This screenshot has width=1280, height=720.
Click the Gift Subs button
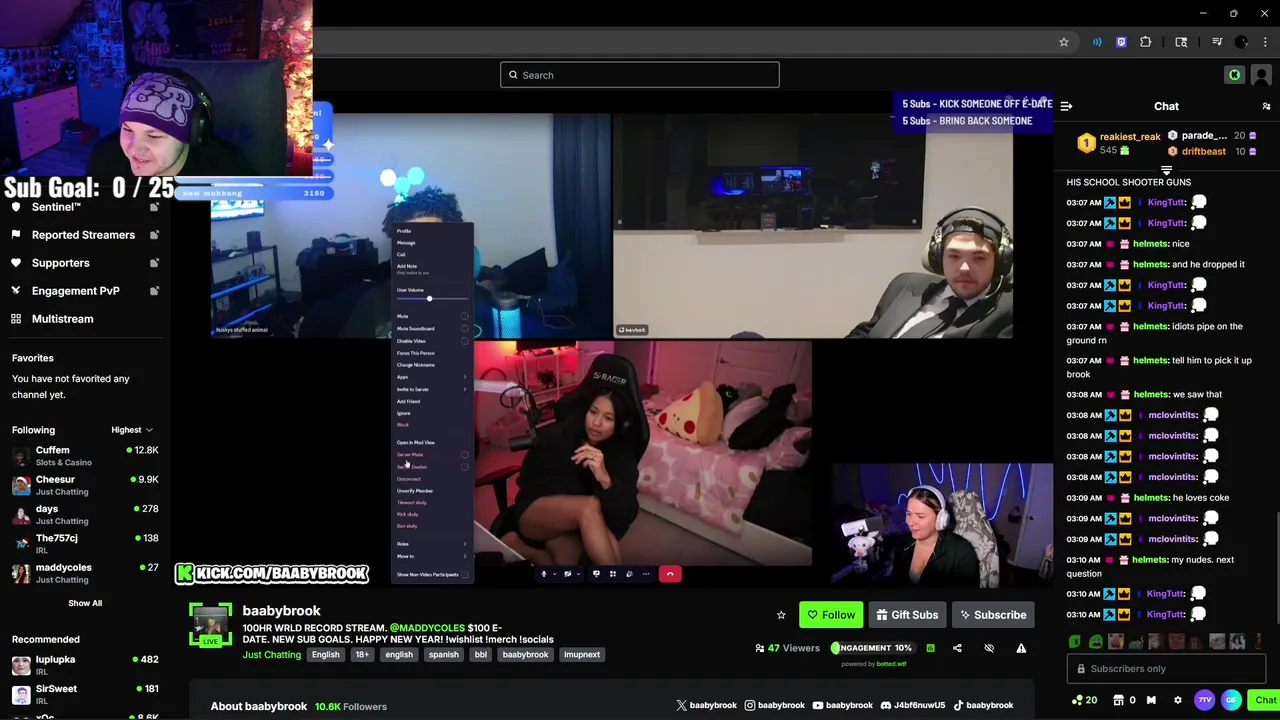[x=907, y=615]
